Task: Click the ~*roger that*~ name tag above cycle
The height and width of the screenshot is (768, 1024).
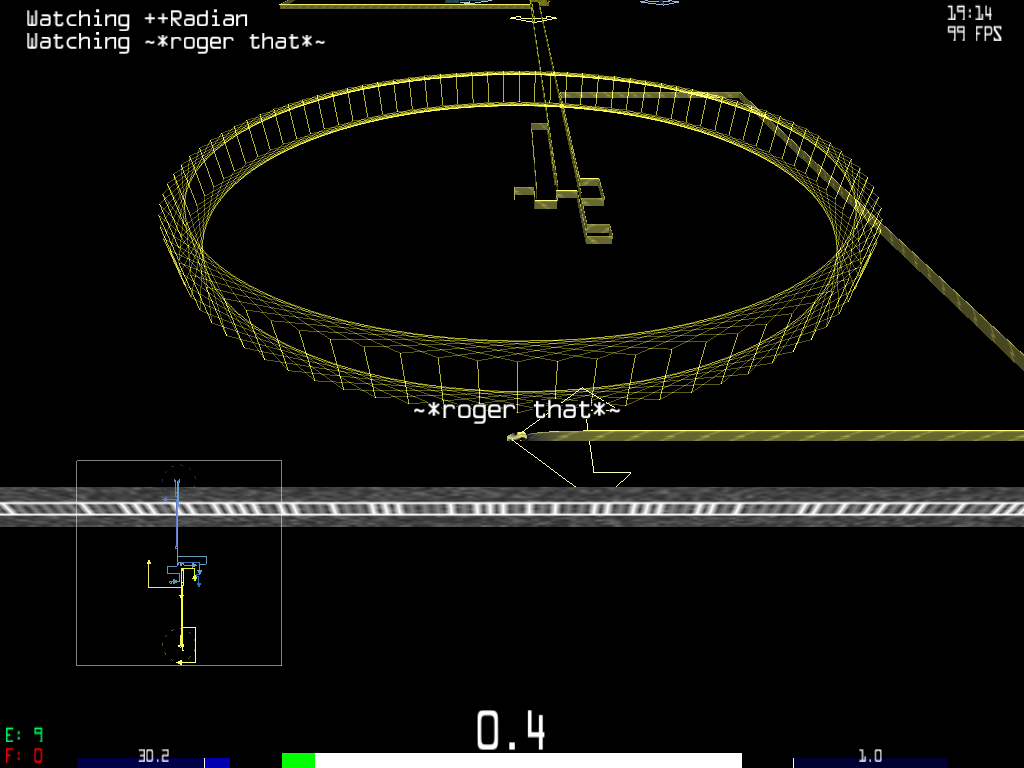Action: coord(517,410)
